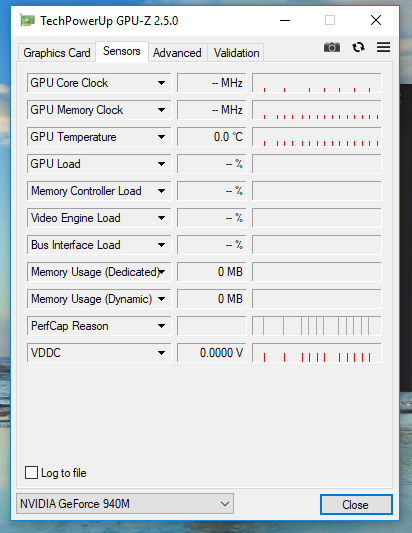Viewport: 412px width, 533px height.
Task: Click the GPU Temperature 0.0 °C value
Action: (x=211, y=137)
